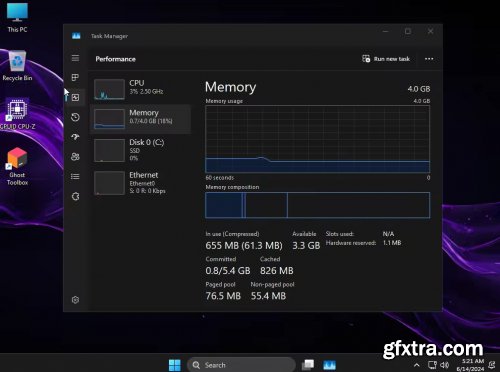Viewport: 500px width, 372px height.
Task: Switch to the Processes page icon
Action: (75, 78)
